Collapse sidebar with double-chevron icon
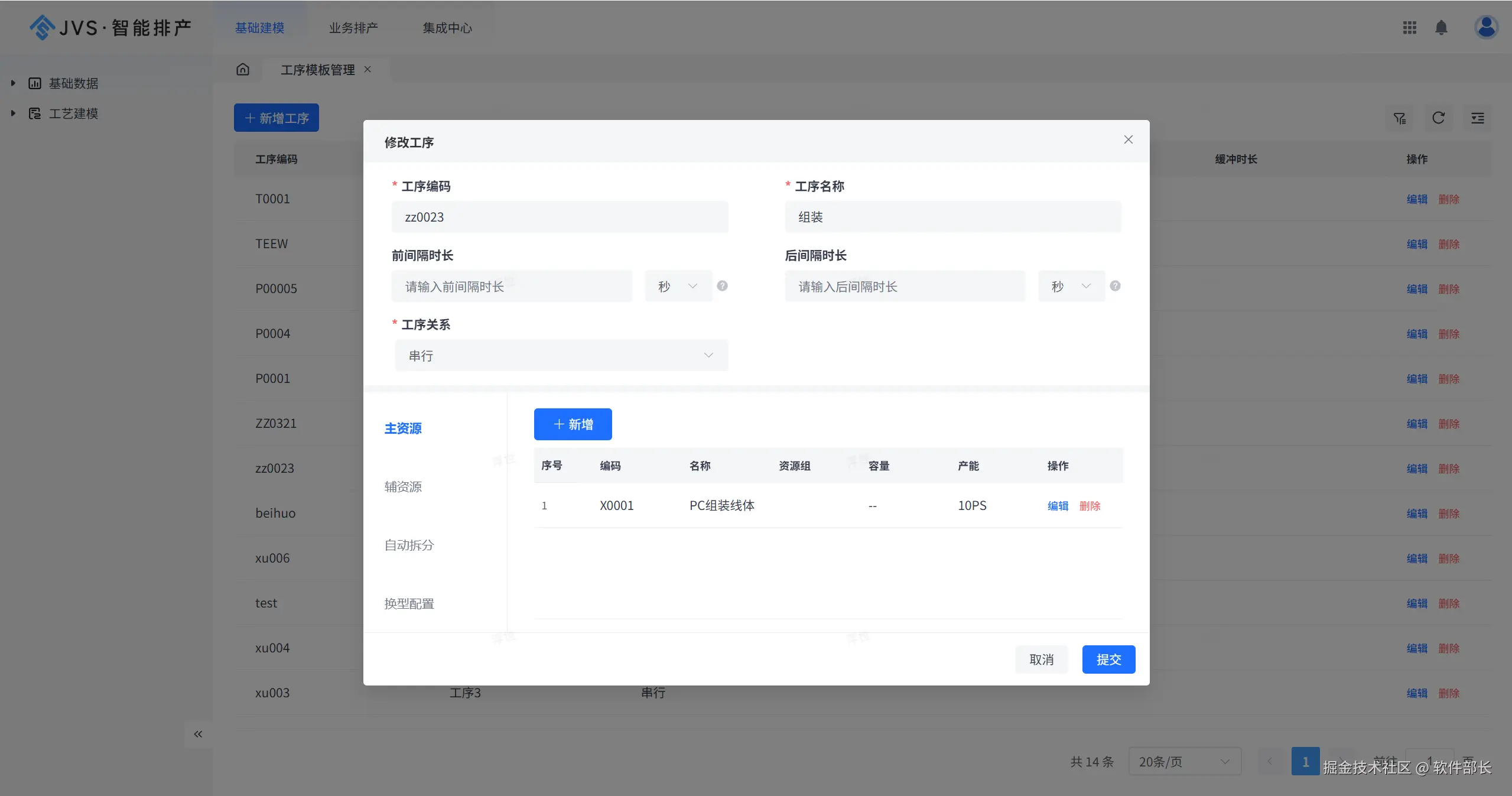This screenshot has height=796, width=1512. pyautogui.click(x=198, y=734)
